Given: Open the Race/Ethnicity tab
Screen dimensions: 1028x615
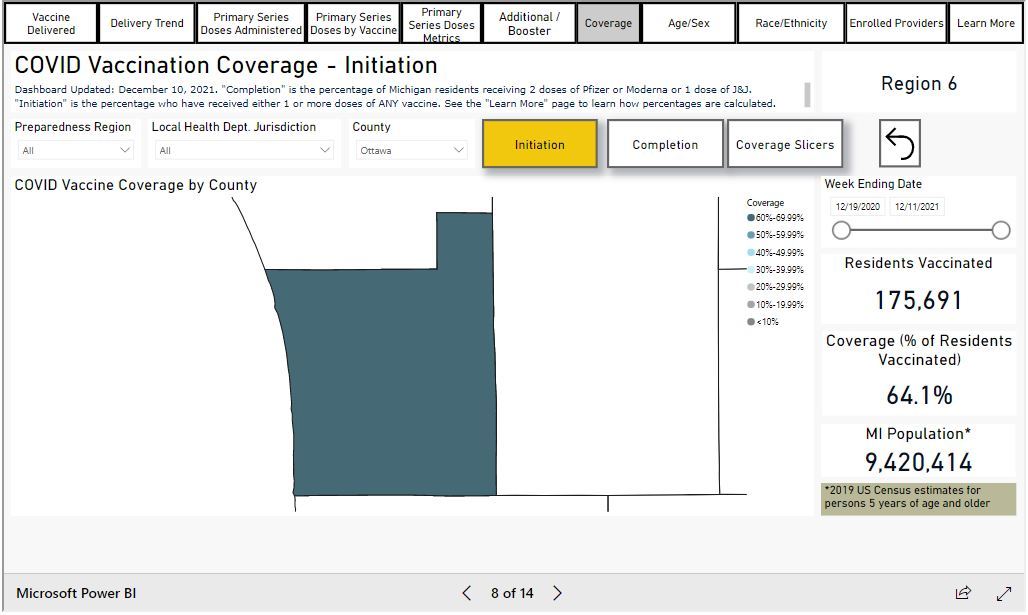Looking at the screenshot, I should click(791, 23).
